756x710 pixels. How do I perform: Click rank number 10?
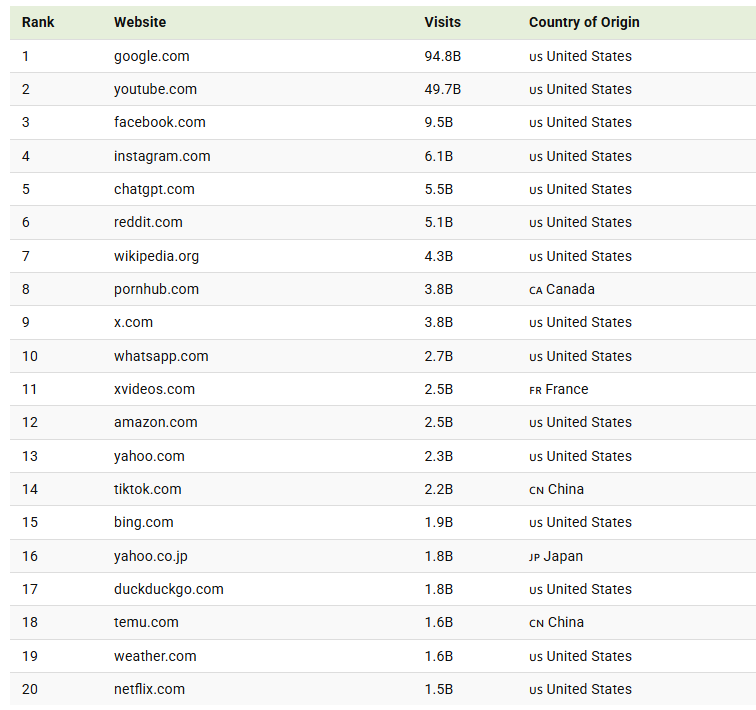[30, 356]
